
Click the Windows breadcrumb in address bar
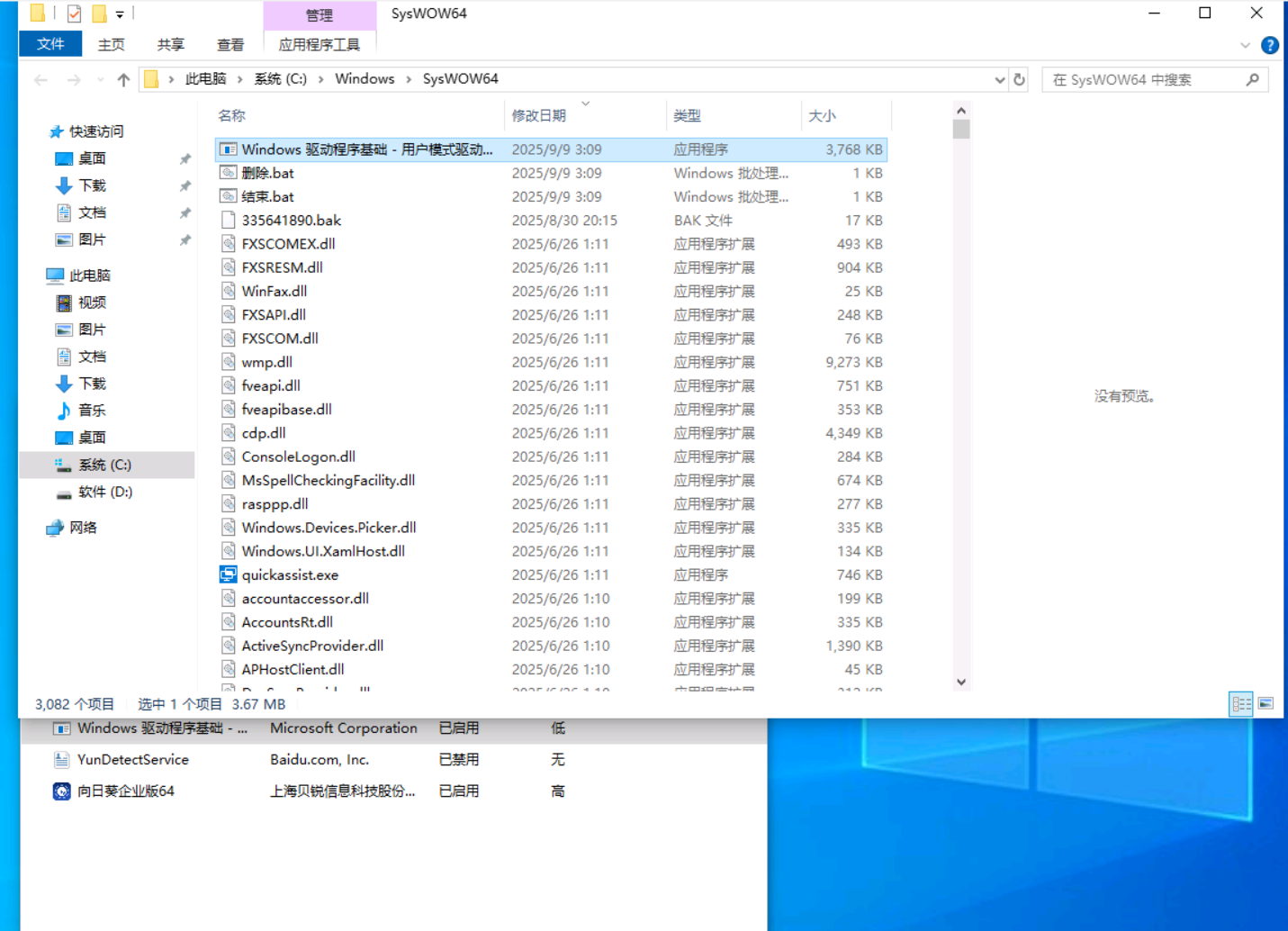click(365, 79)
